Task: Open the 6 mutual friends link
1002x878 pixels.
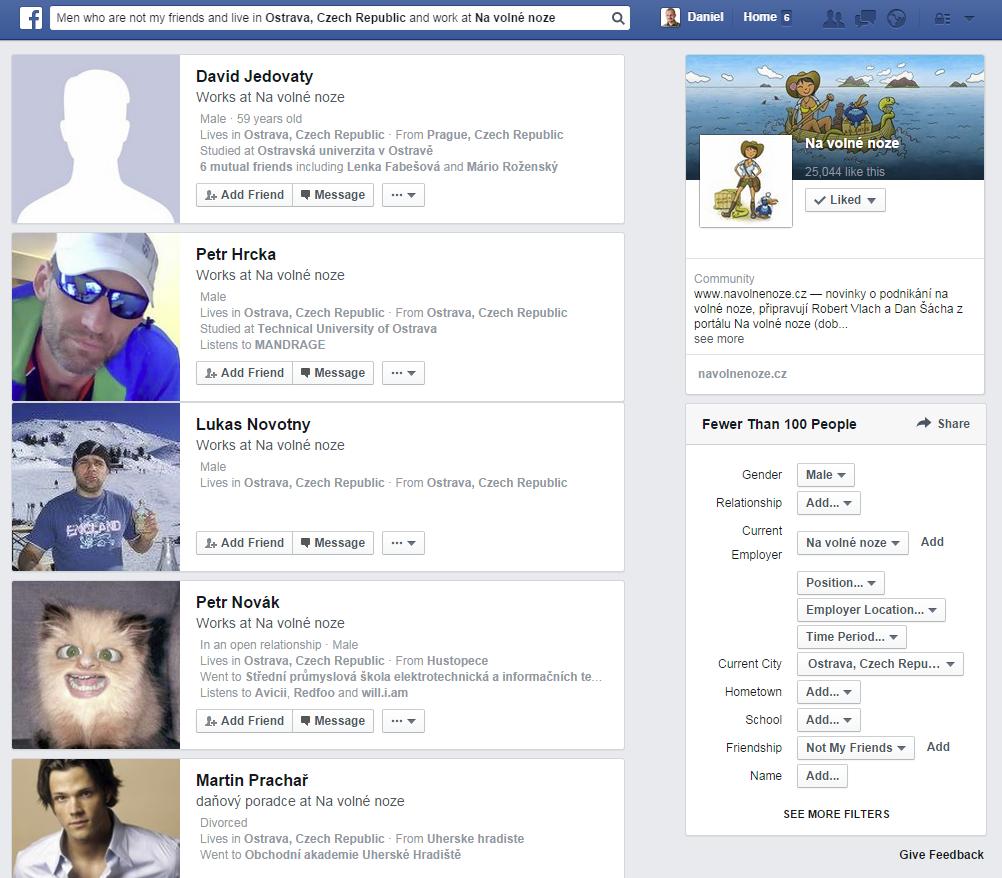Action: pos(246,167)
